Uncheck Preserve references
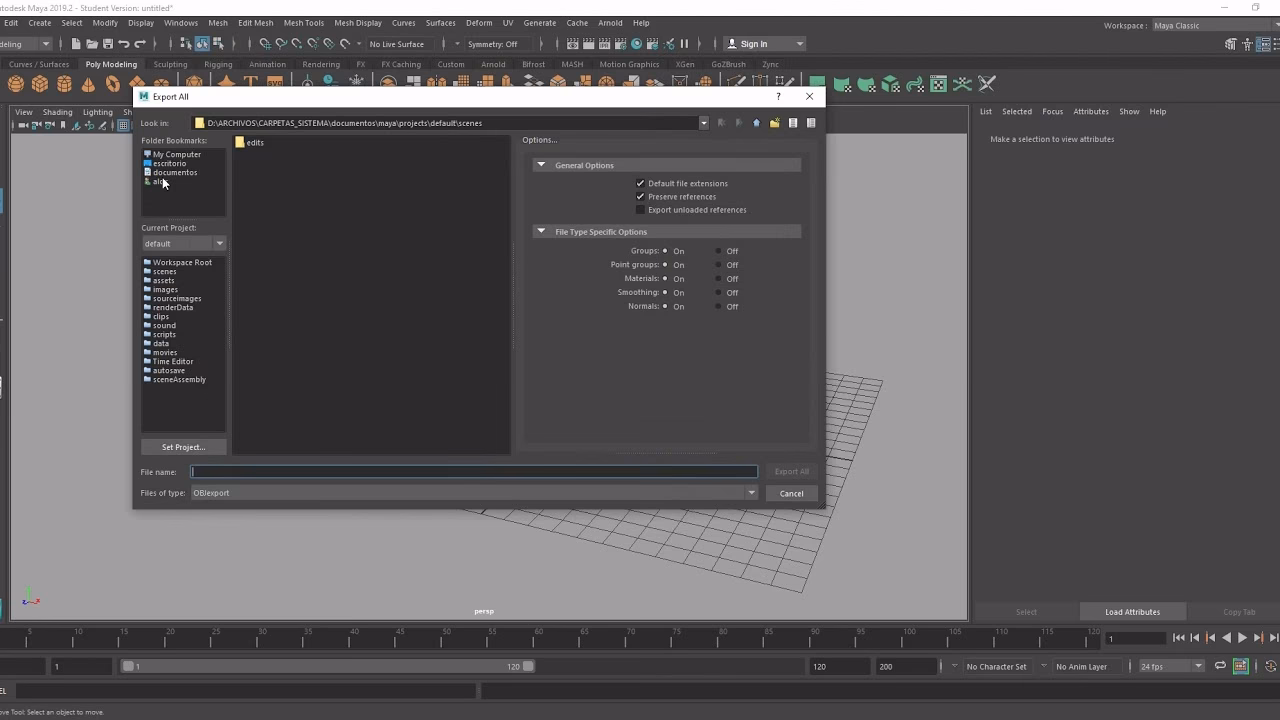 coord(640,197)
